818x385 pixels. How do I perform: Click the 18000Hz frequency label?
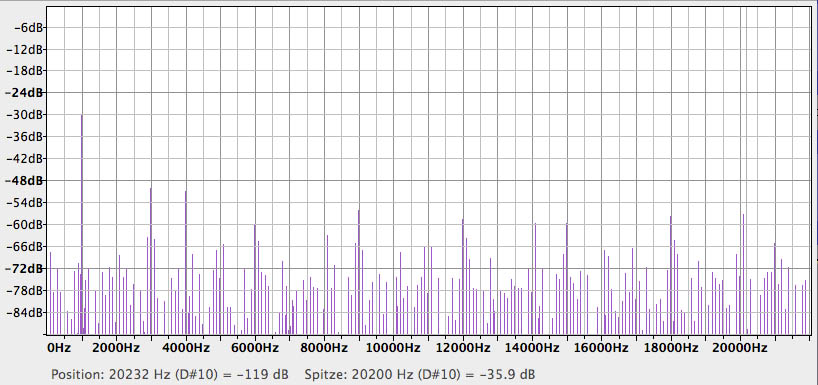670,347
